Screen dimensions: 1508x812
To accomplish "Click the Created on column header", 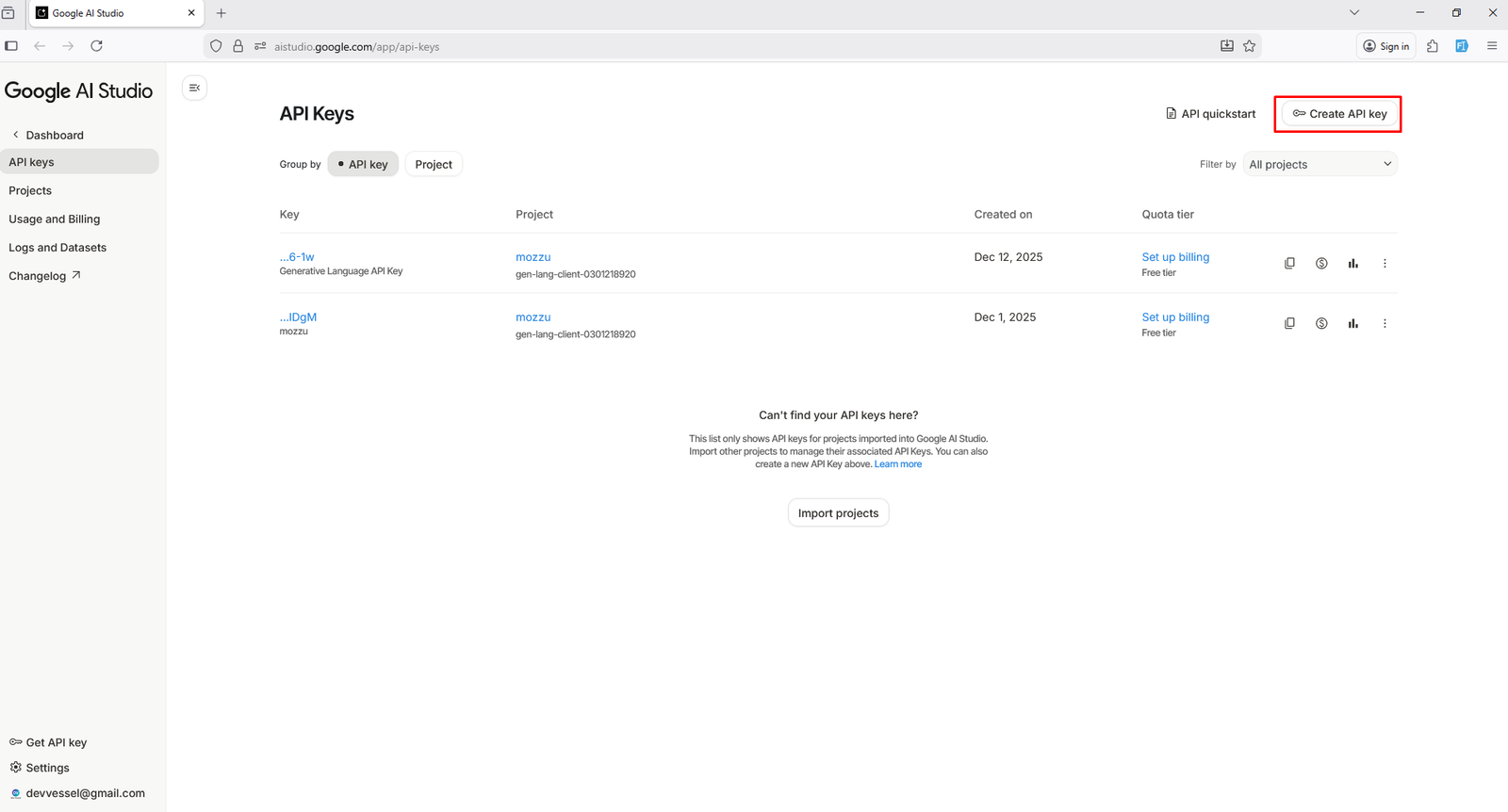I will pos(1003,214).
